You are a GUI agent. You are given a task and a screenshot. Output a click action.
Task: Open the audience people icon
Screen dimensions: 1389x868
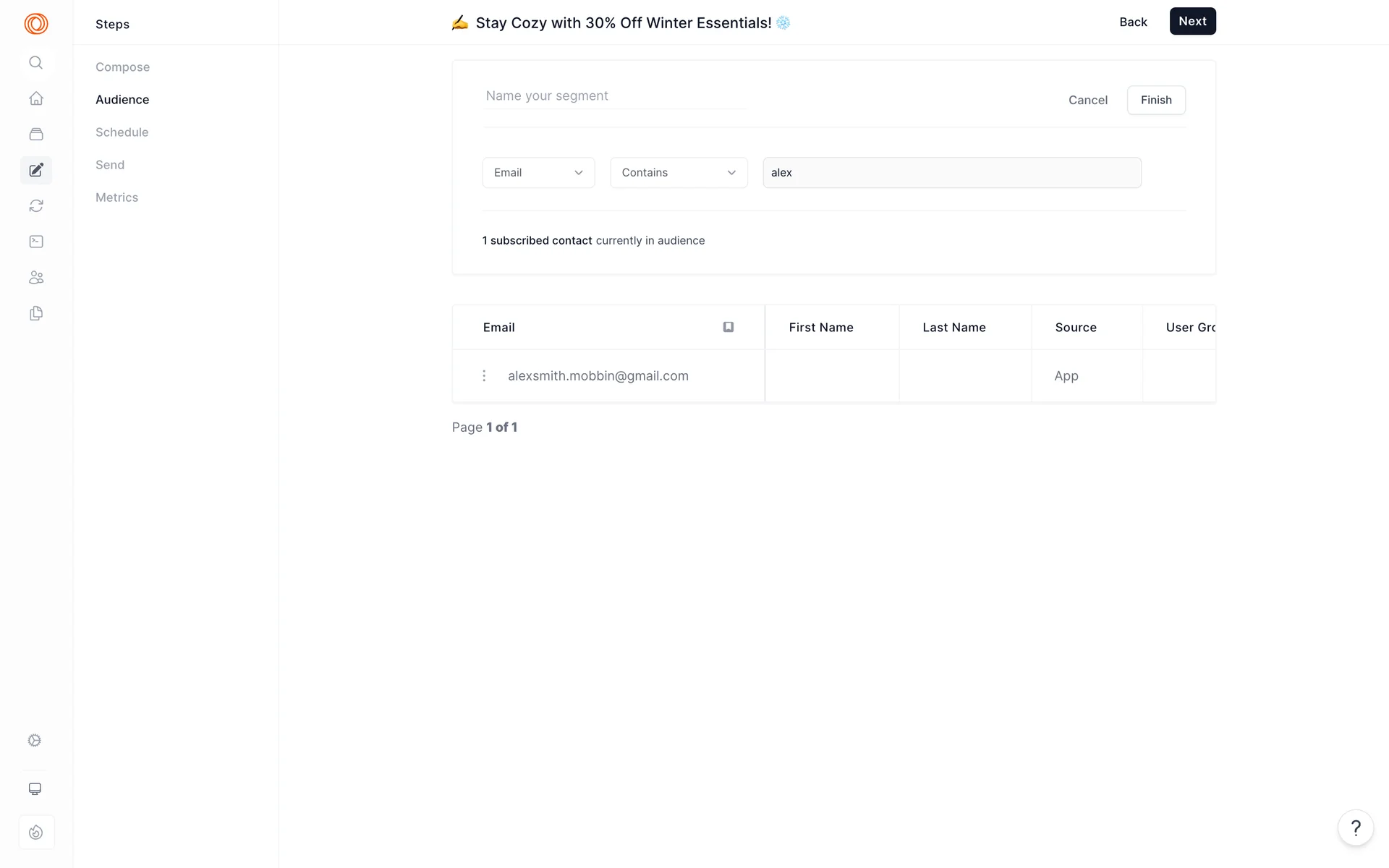click(35, 278)
